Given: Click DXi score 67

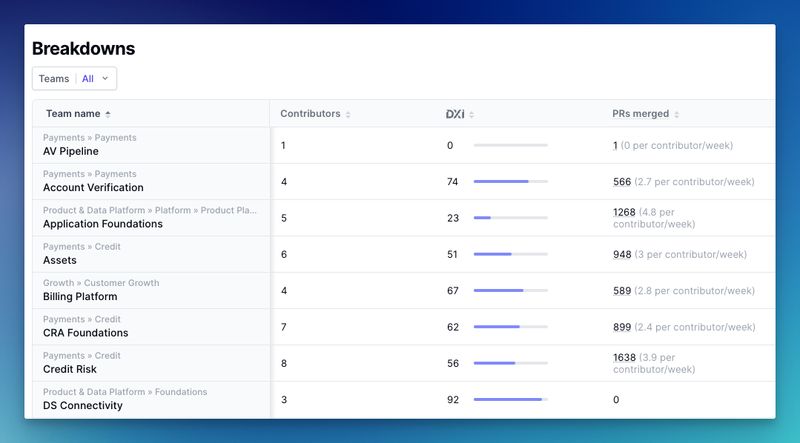Looking at the screenshot, I should (453, 290).
